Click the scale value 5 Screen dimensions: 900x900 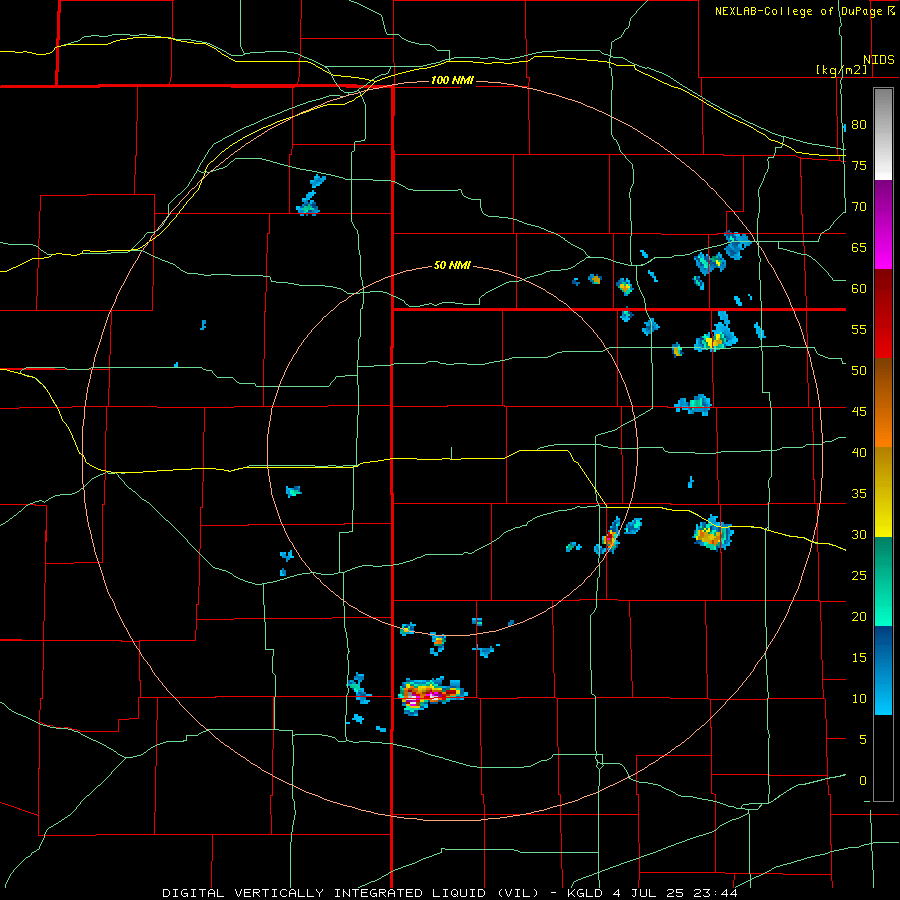coord(863,740)
